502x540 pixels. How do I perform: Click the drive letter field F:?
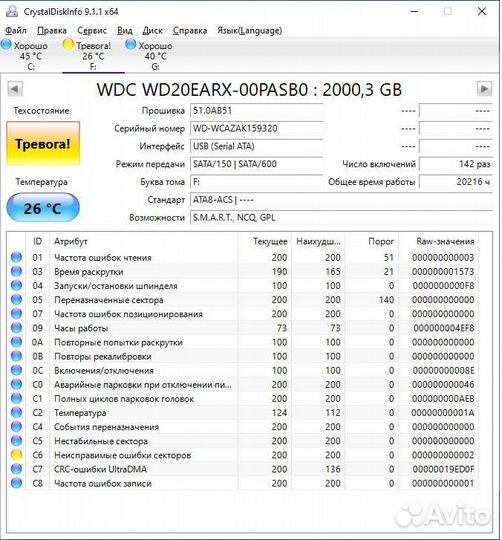(257, 182)
